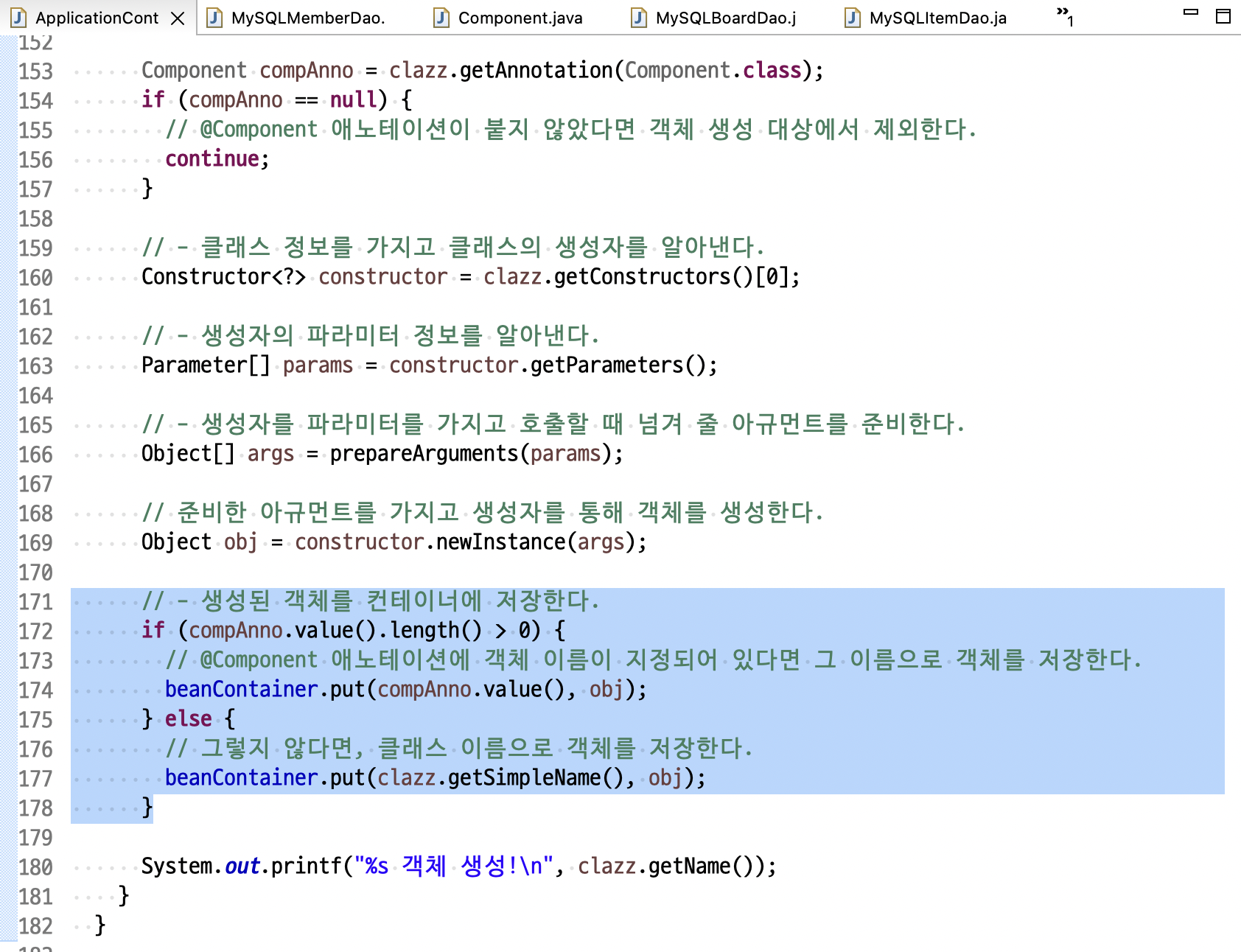The height and width of the screenshot is (952, 1241).
Task: Click 'Object[]' type on line 166
Action: point(189,454)
